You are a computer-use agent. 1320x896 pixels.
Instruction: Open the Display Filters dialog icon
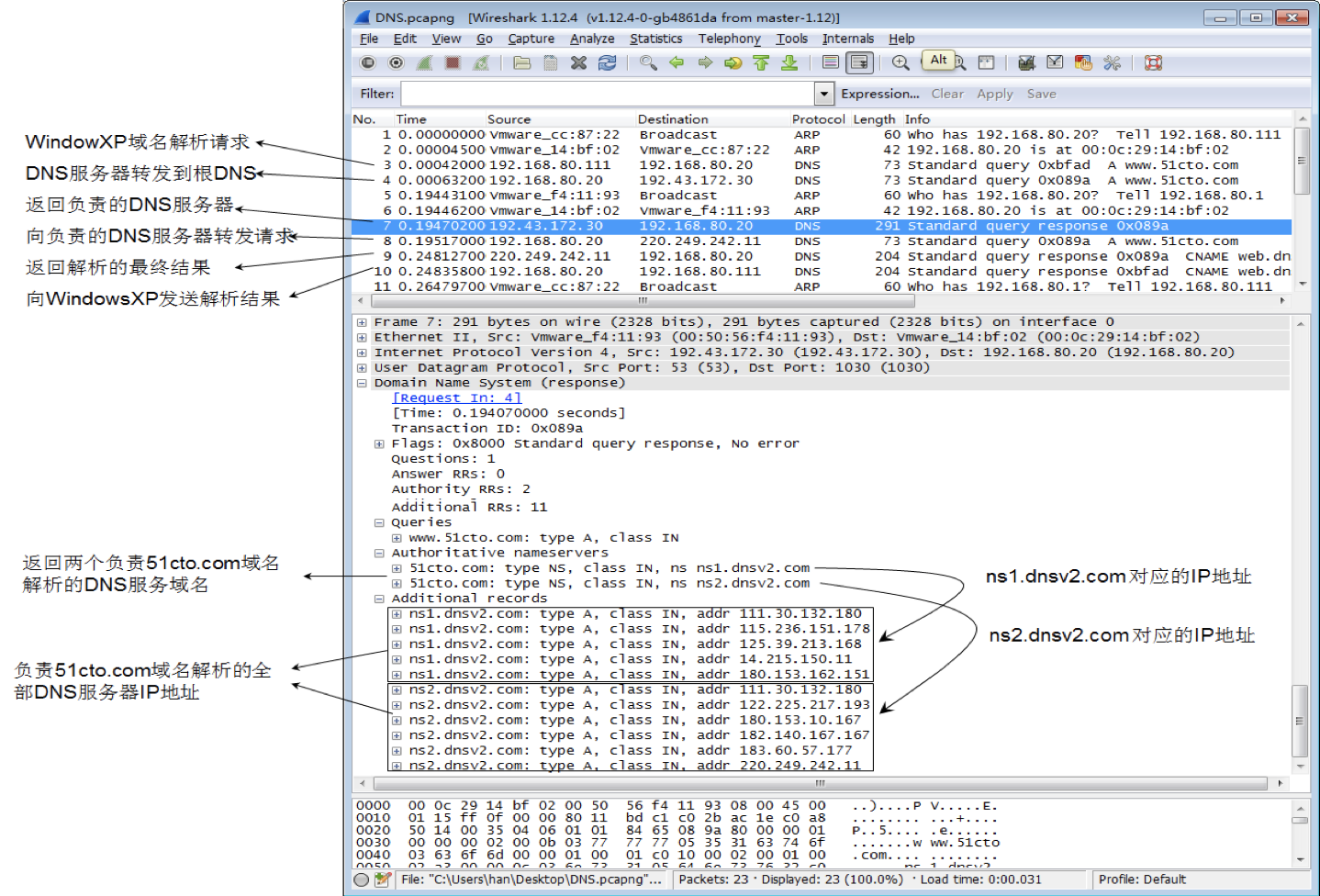pos(1056,63)
